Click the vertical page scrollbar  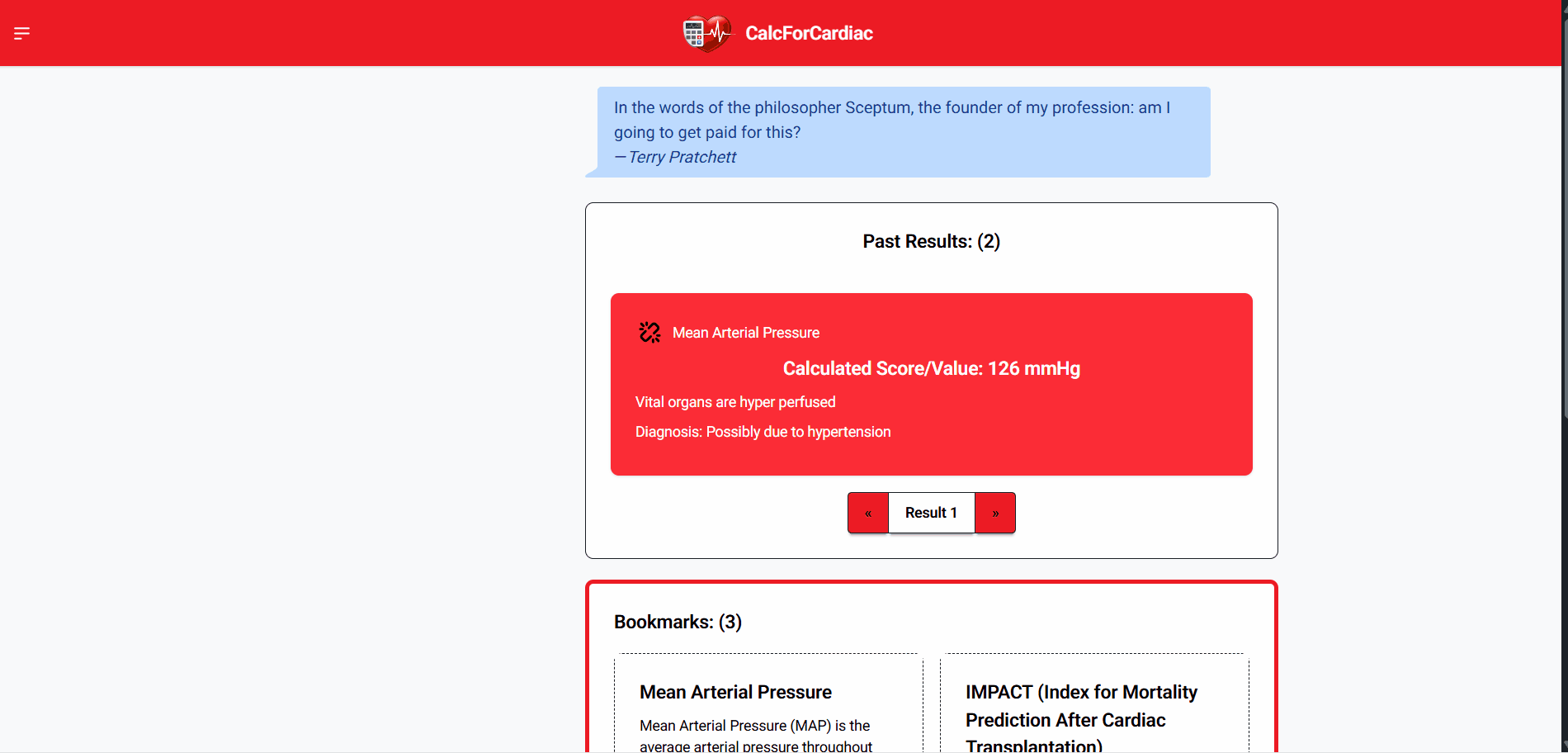point(1564,248)
